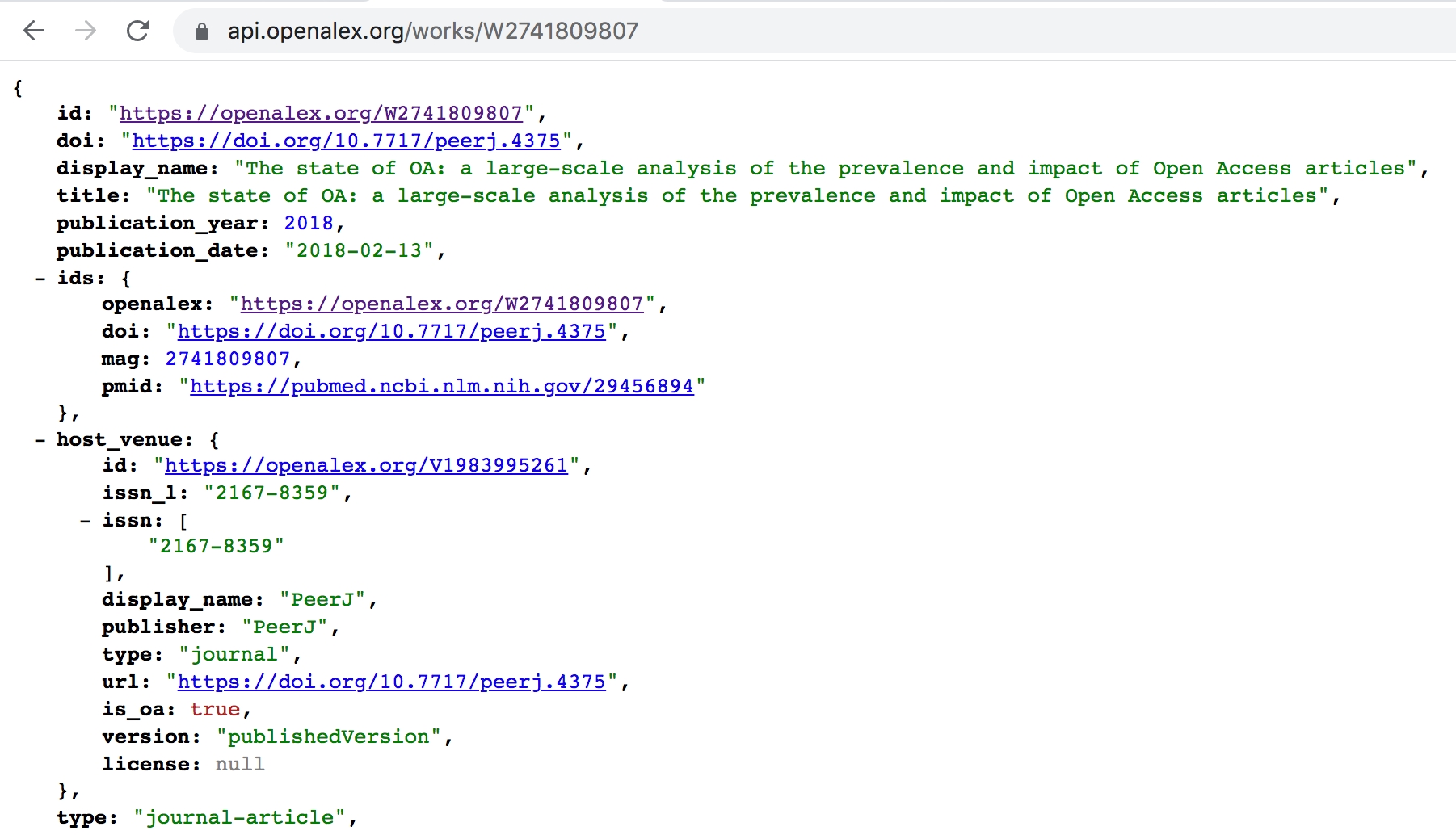Image resolution: width=1456 pixels, height=835 pixels.
Task: Open the pmid PubMed link
Action: click(441, 386)
